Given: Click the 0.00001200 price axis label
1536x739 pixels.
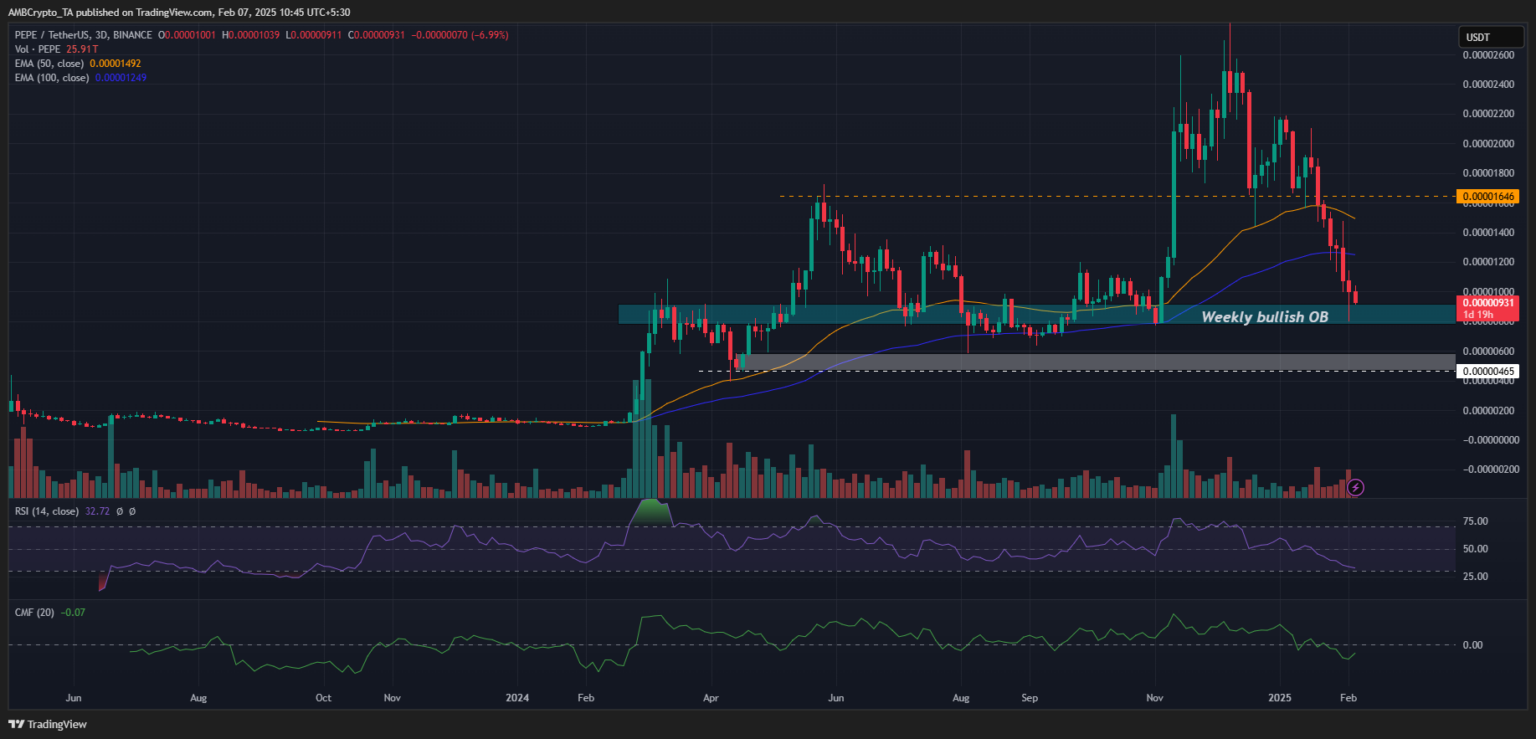Looking at the screenshot, I should pyautogui.click(x=1490, y=262).
